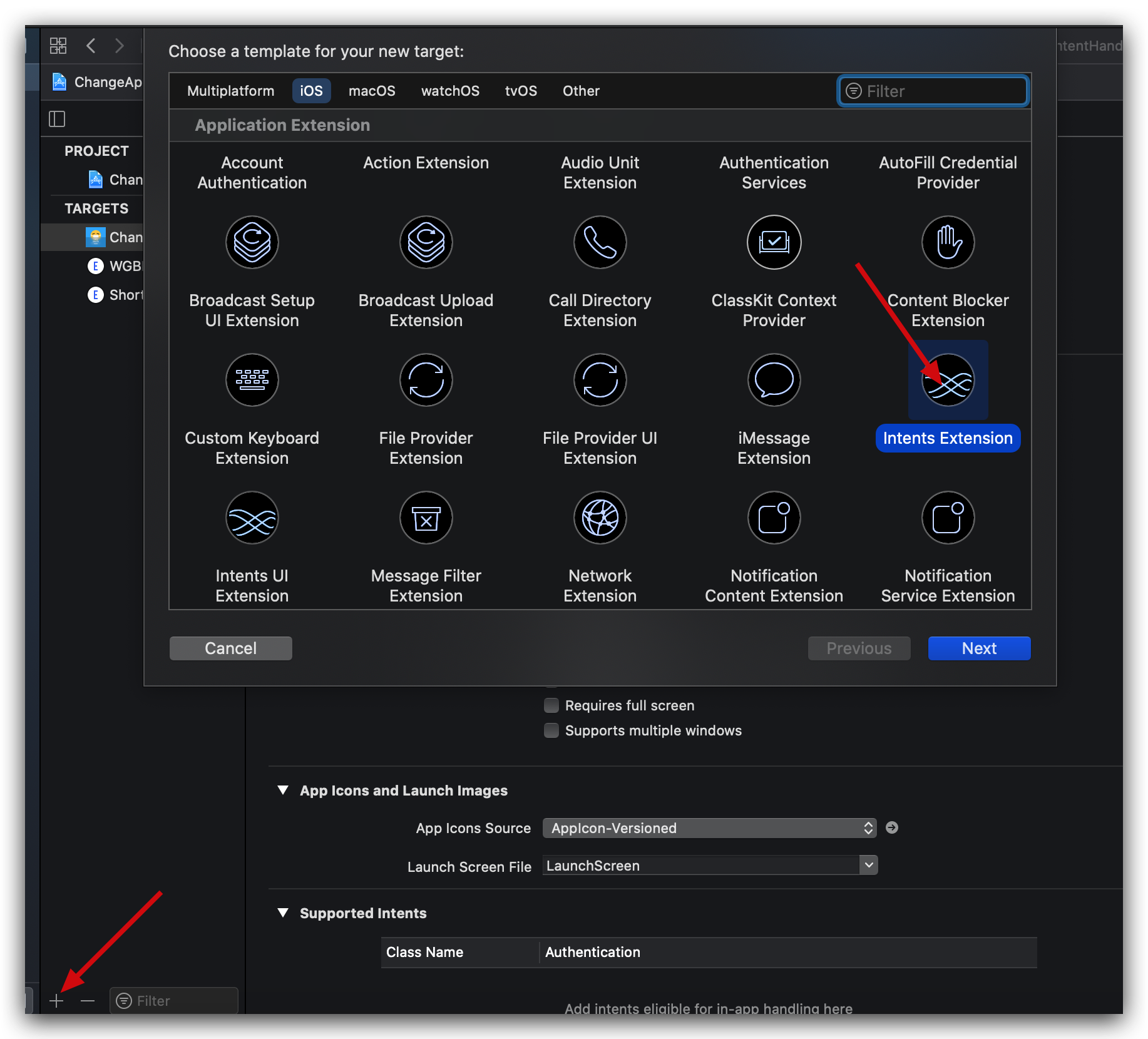Click the ClassKit Context Provider icon
1148x1039 pixels.
(x=774, y=242)
